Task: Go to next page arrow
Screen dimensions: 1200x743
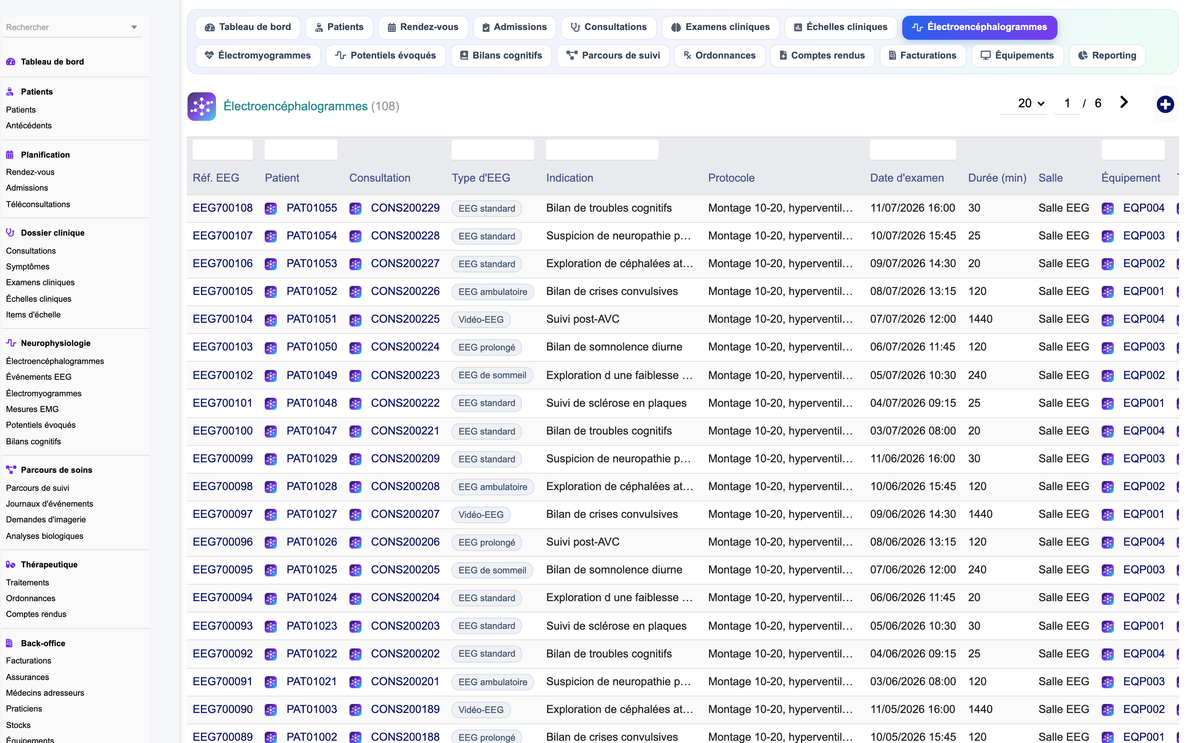Action: tap(1124, 103)
